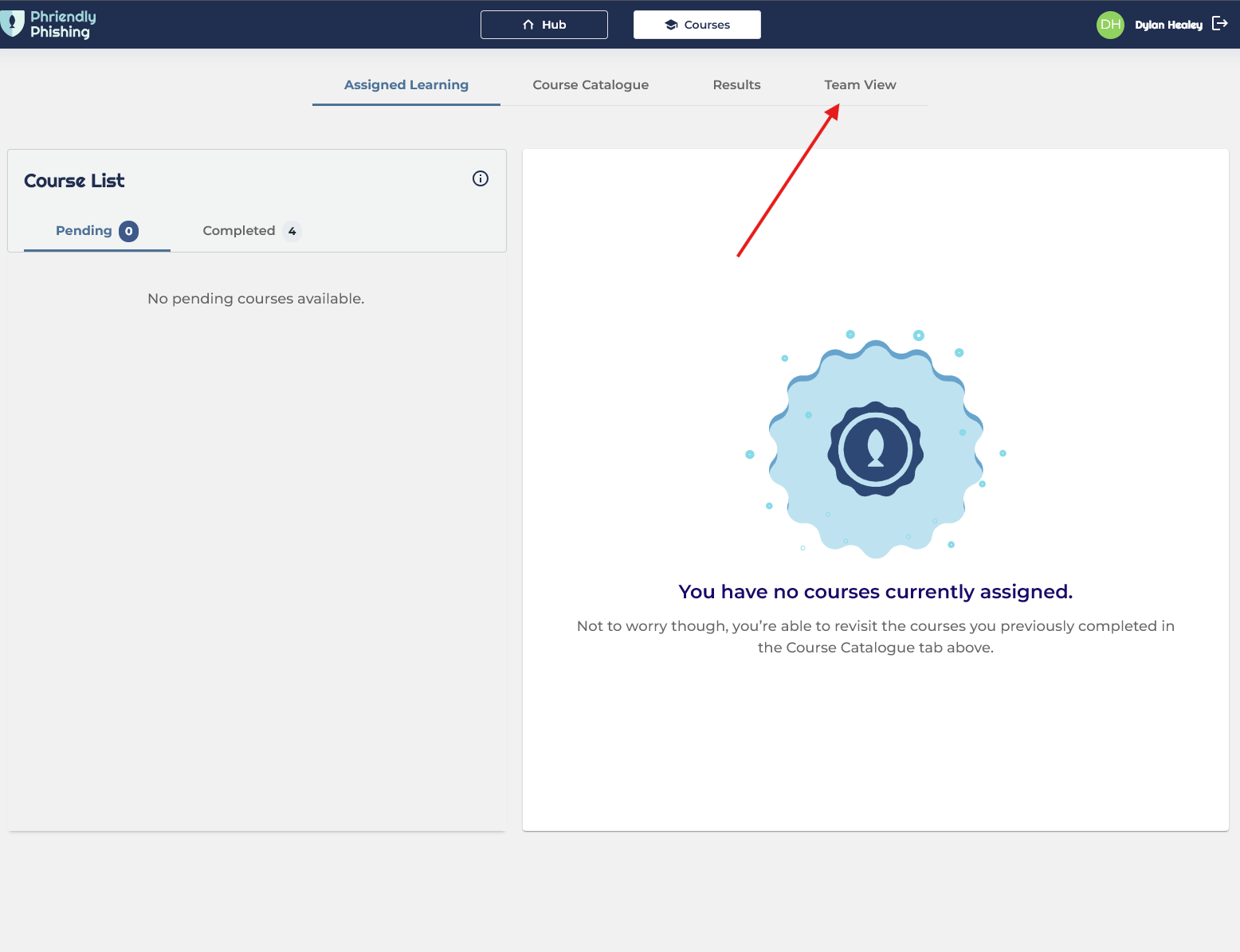Open the Course Catalogue tab
The height and width of the screenshot is (952, 1240).
point(591,85)
